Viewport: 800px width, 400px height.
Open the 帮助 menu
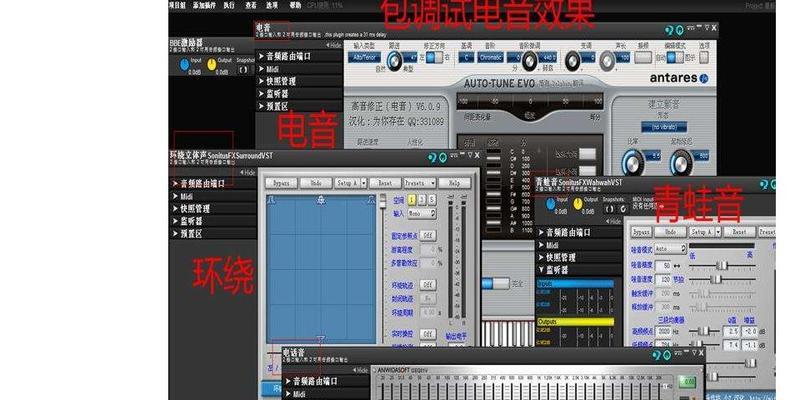295,5
